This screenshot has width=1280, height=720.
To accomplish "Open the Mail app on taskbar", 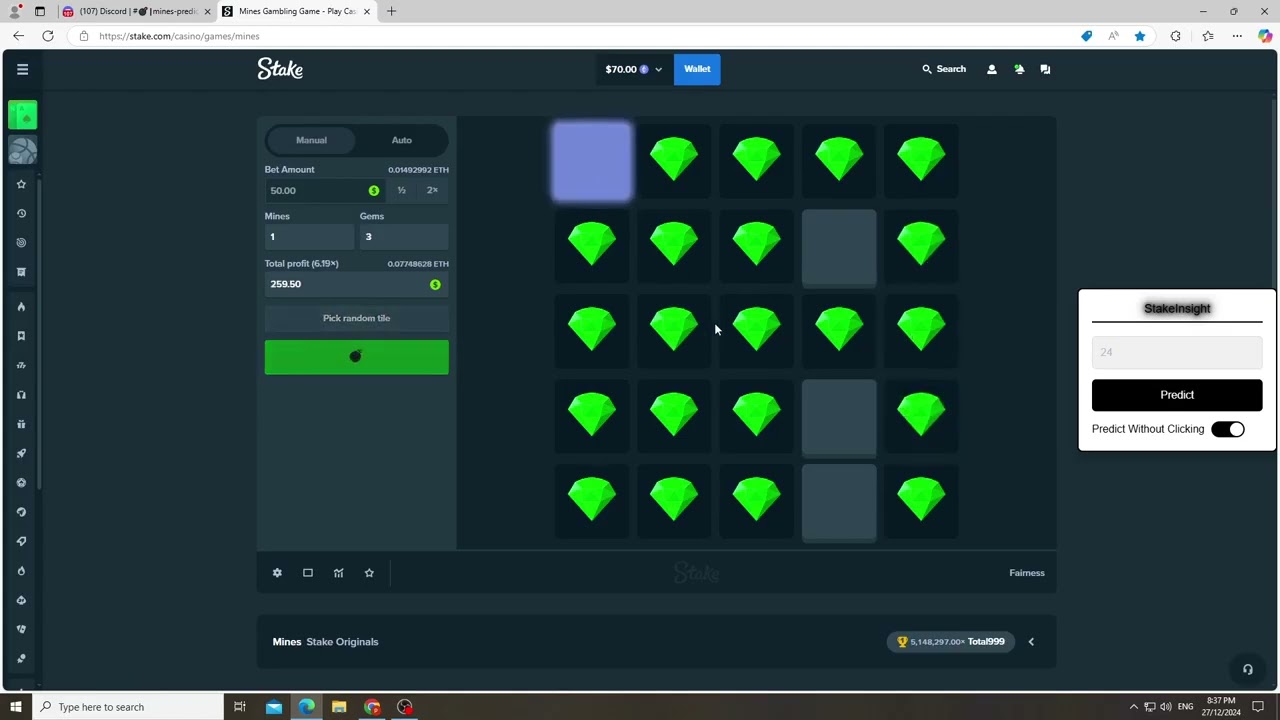I will 273,707.
